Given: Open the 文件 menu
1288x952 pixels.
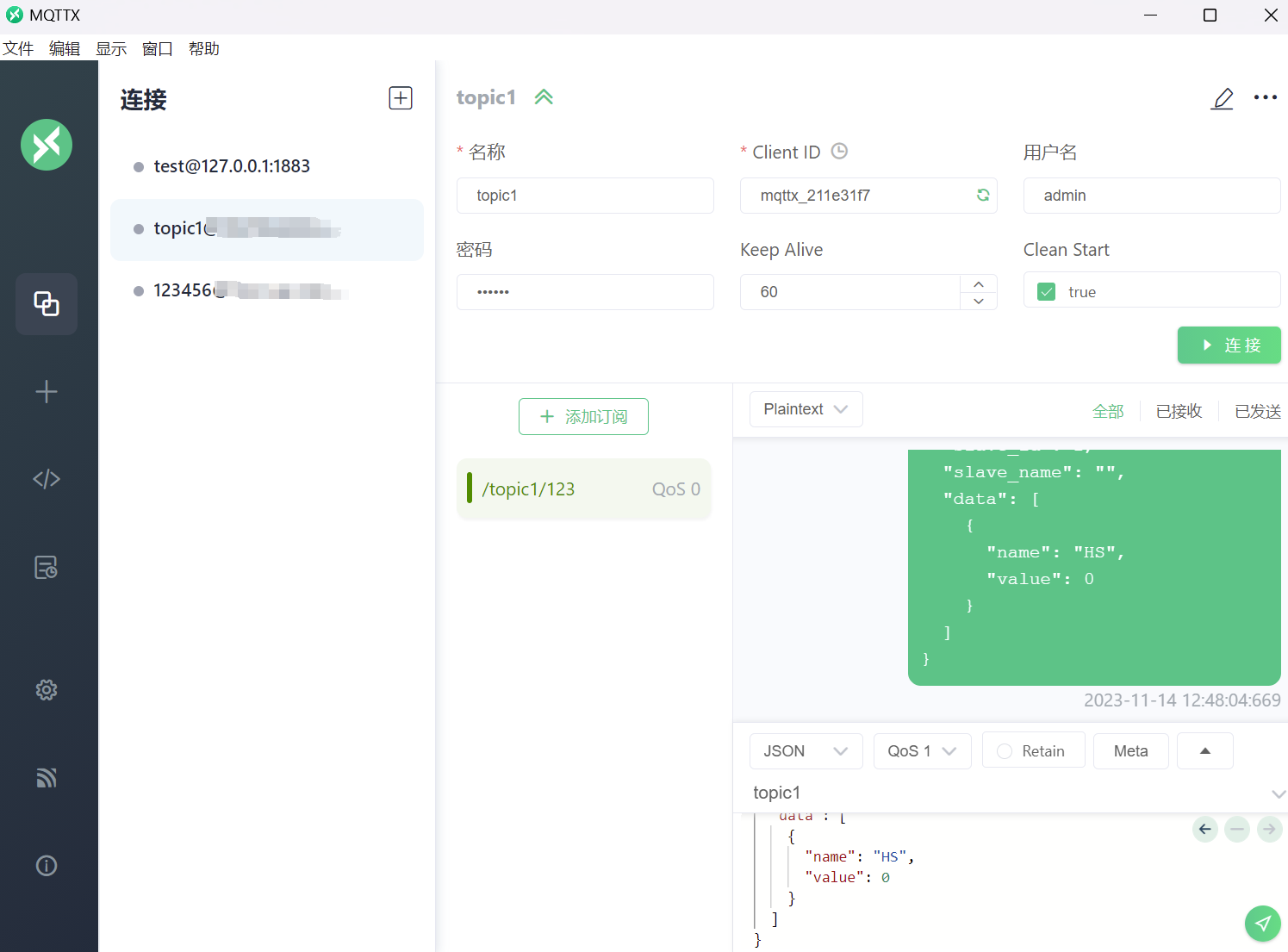Looking at the screenshot, I should 18,49.
